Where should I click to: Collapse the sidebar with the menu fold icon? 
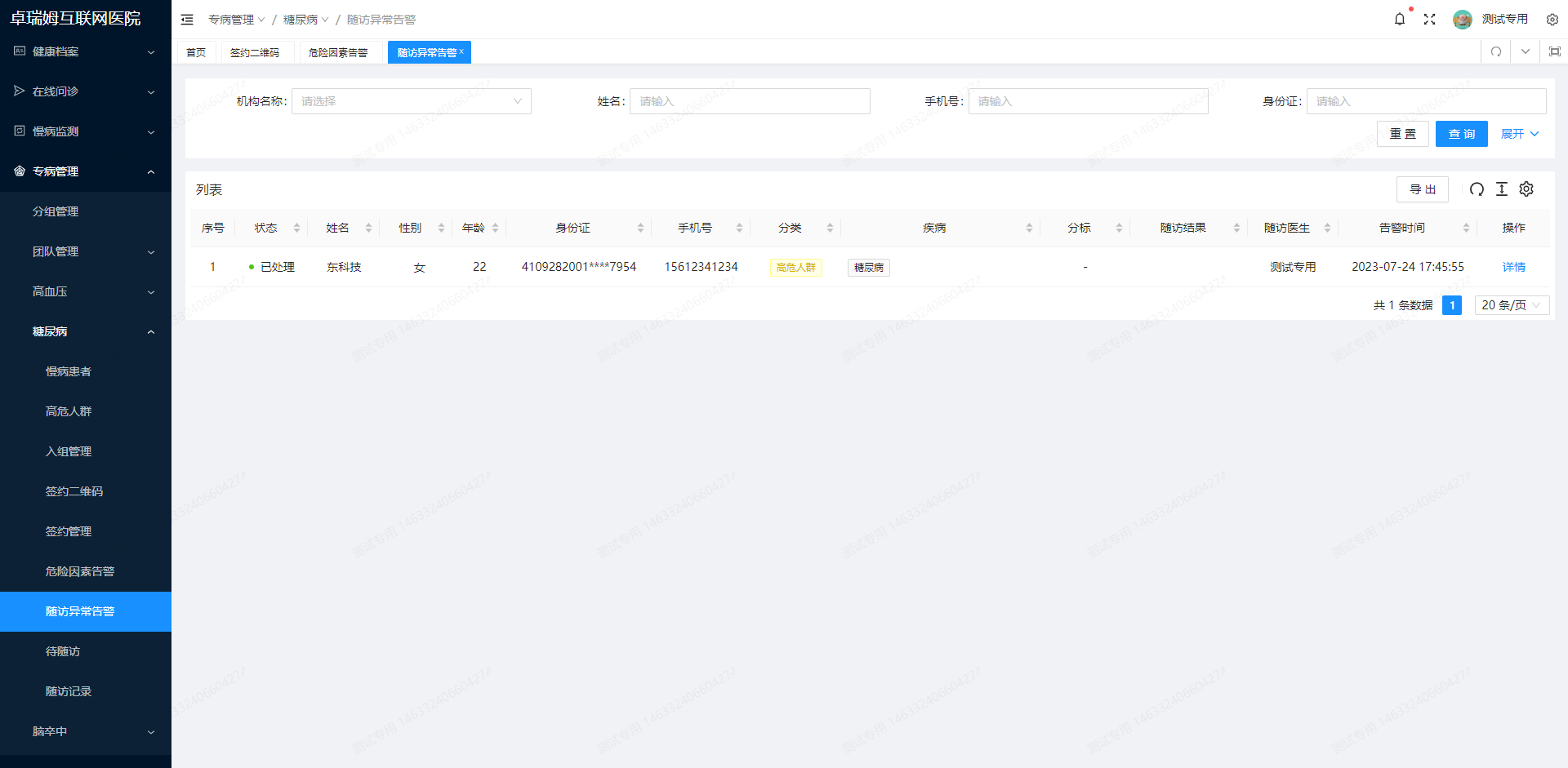(x=187, y=20)
